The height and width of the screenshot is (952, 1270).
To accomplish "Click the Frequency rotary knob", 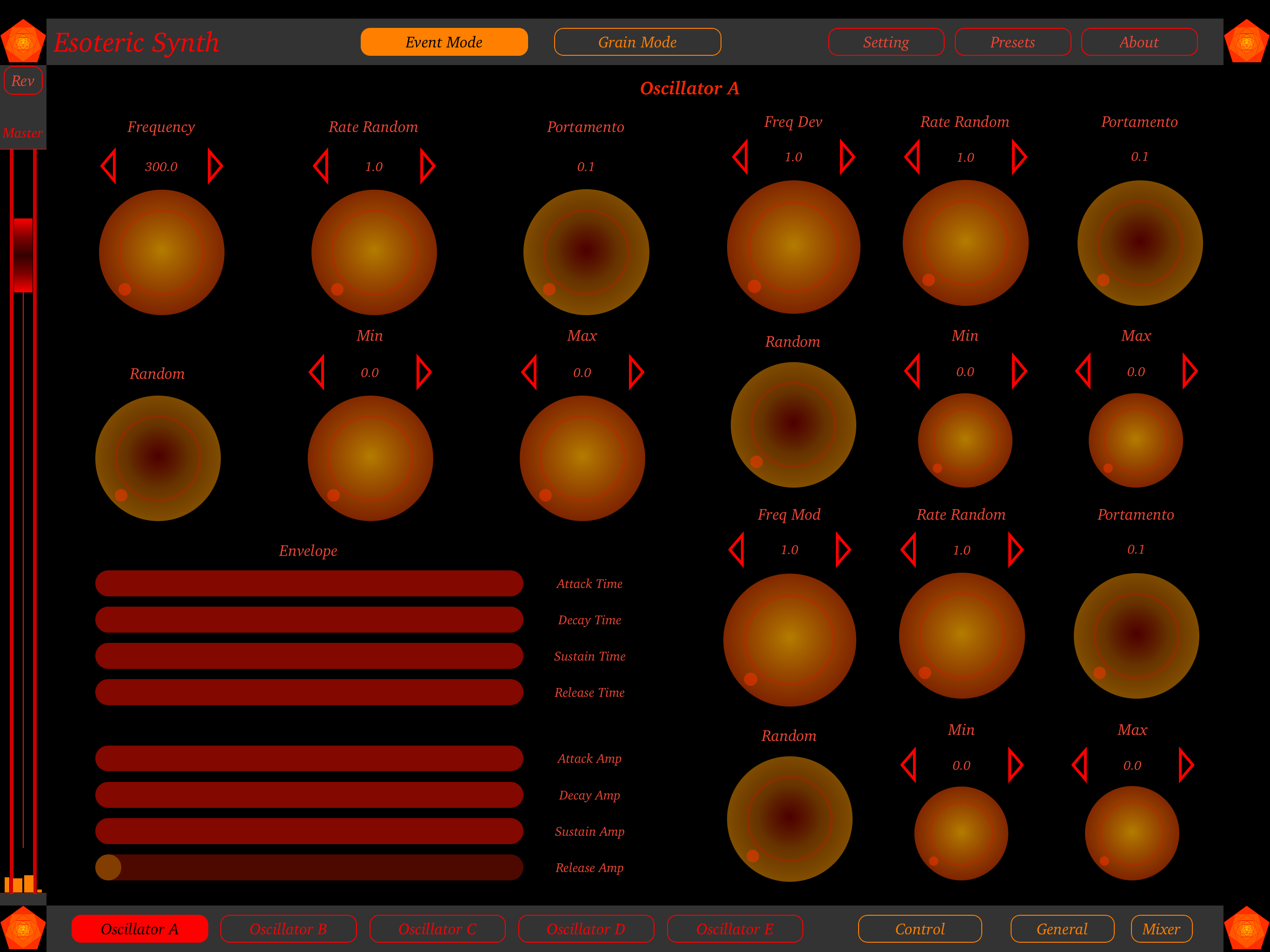I will (161, 252).
